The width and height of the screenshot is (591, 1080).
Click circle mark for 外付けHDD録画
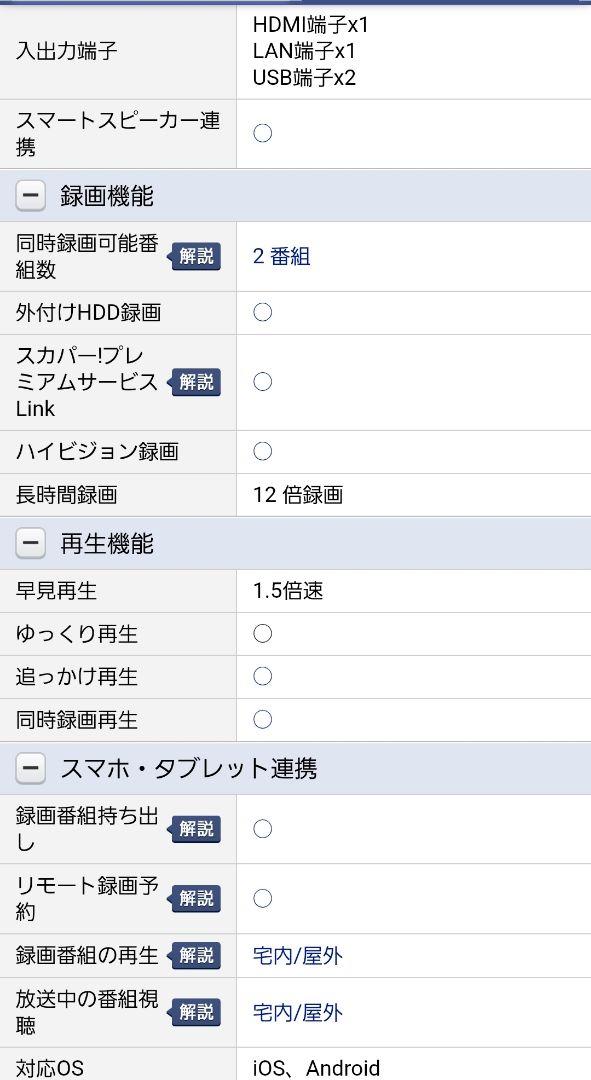(x=262, y=313)
